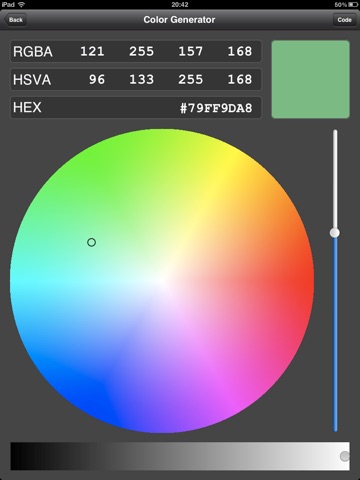
Task: Click the green color preview swatch
Action: 311,79
